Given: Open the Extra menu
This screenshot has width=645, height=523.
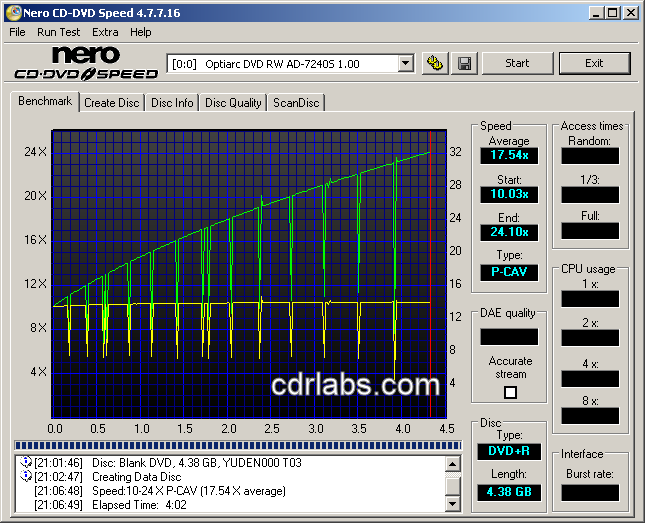Looking at the screenshot, I should (x=105, y=32).
